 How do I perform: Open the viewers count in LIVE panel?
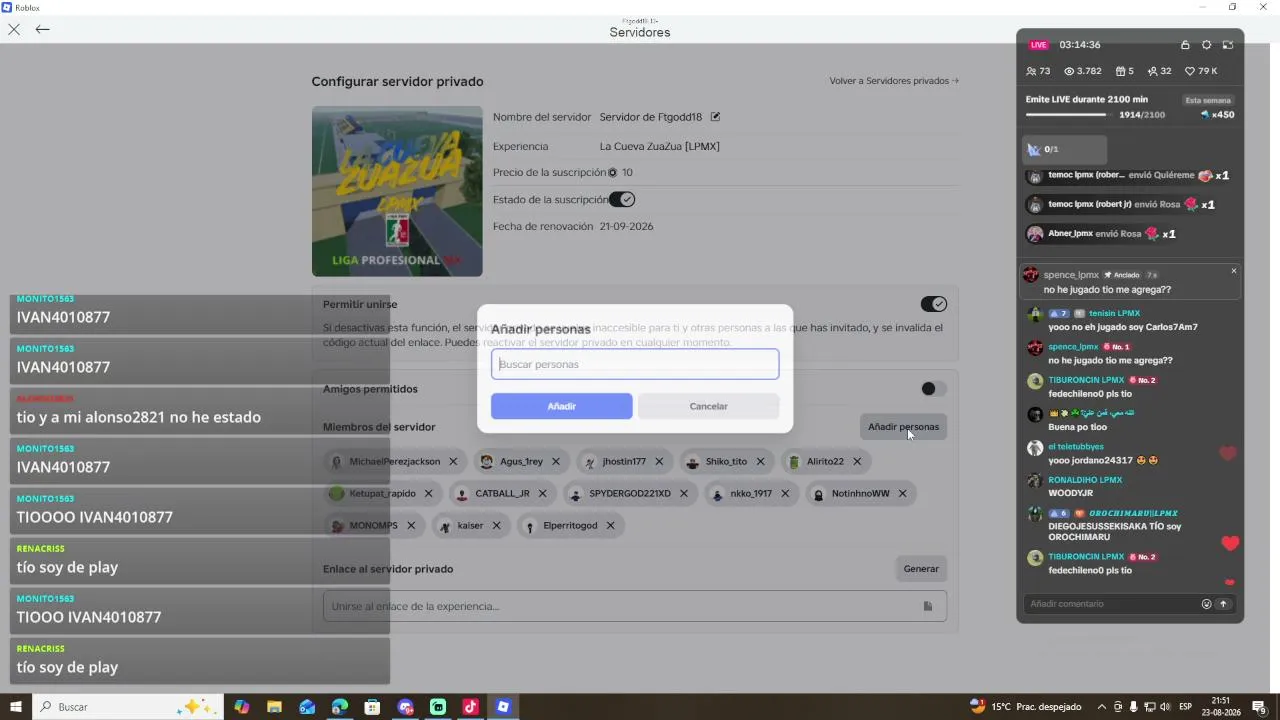(1038, 72)
